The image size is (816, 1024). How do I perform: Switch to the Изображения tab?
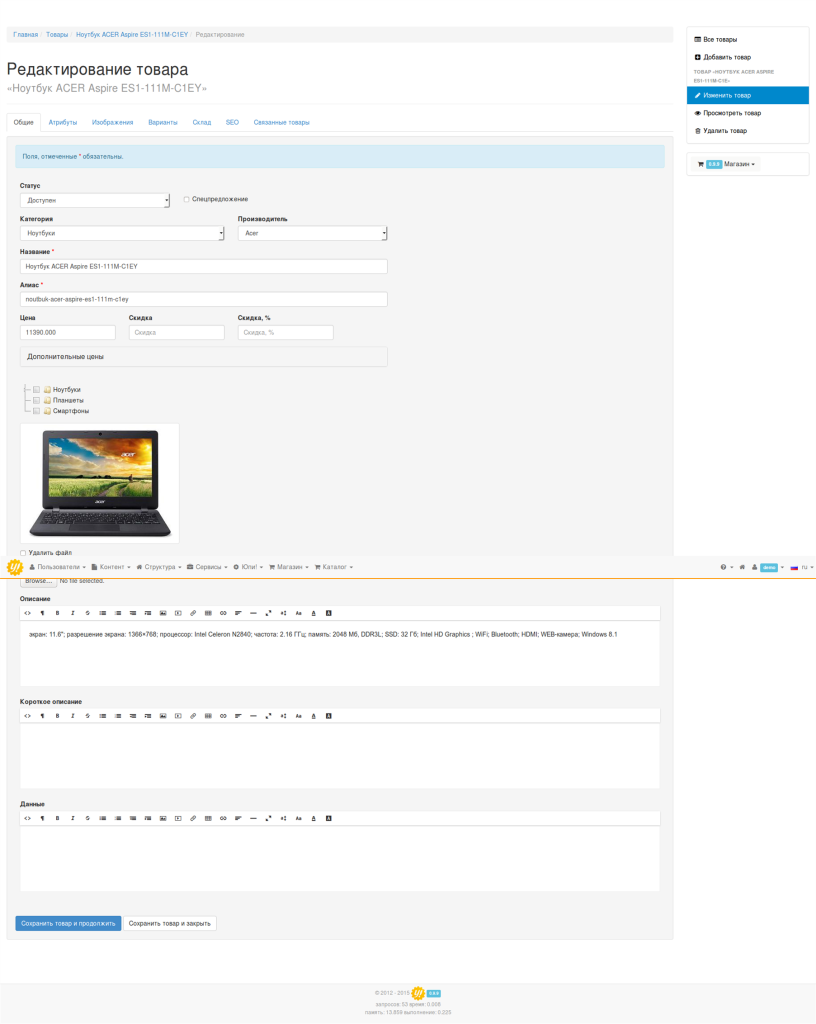(112, 122)
